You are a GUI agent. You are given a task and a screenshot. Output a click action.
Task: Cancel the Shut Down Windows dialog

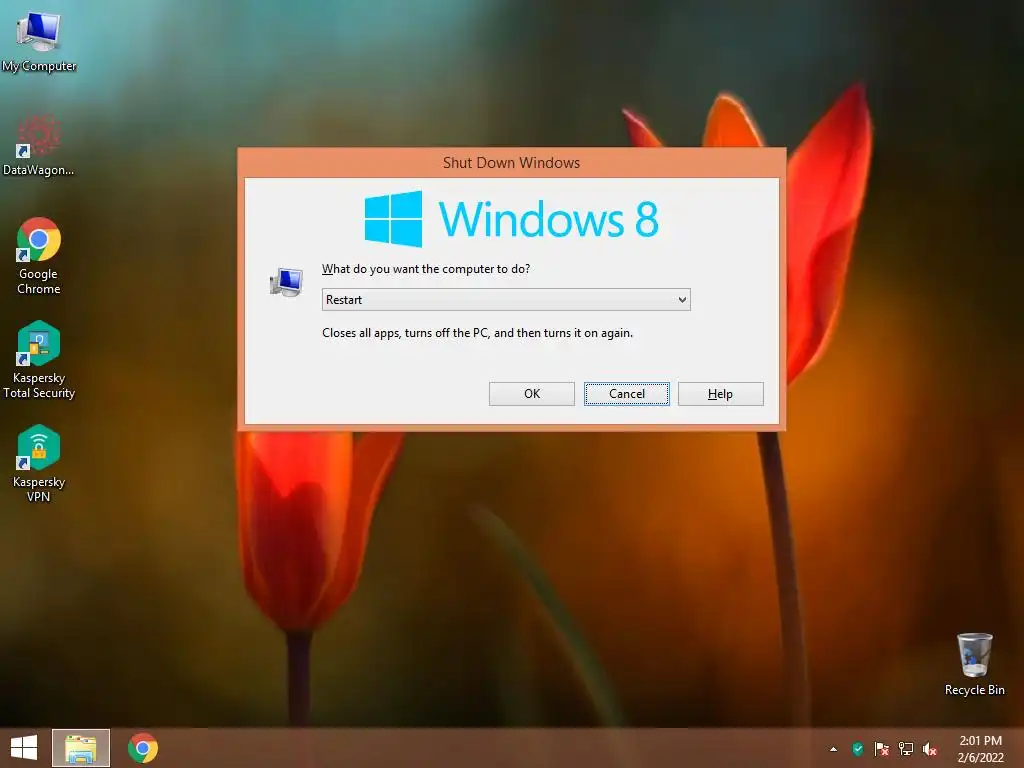627,394
